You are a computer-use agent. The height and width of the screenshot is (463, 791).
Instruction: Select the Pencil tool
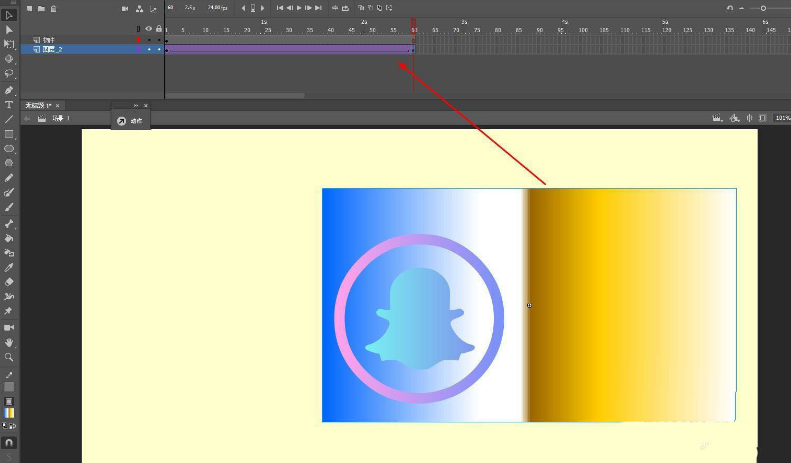9,178
